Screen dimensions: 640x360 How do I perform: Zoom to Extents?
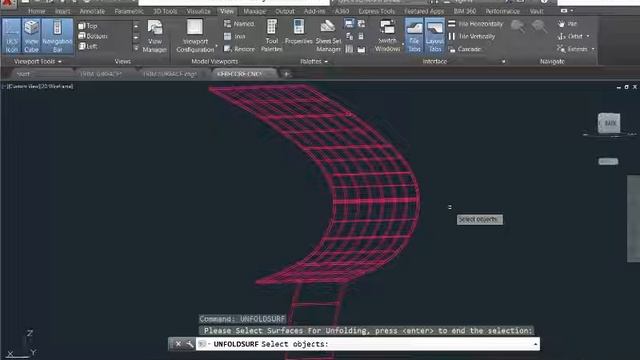click(x=572, y=49)
